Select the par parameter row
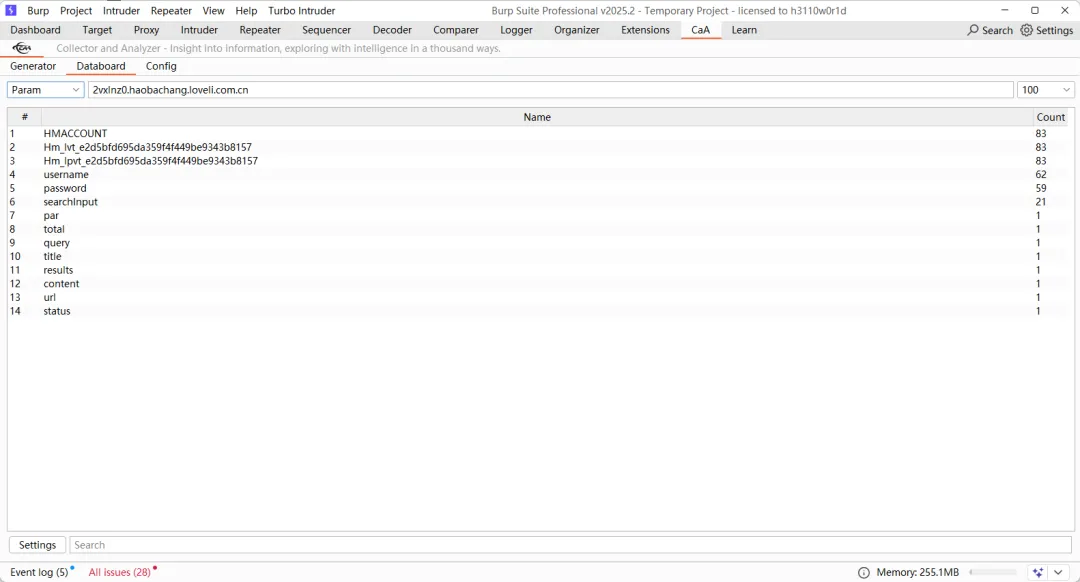This screenshot has width=1080, height=582. pos(538,216)
